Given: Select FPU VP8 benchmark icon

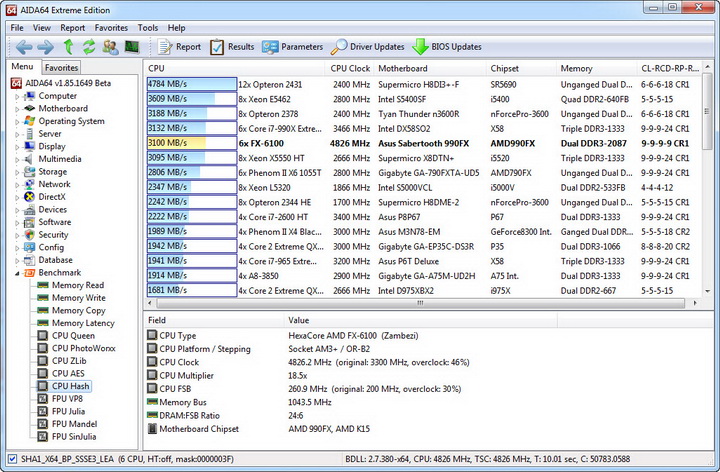Looking at the screenshot, I should tap(43, 399).
